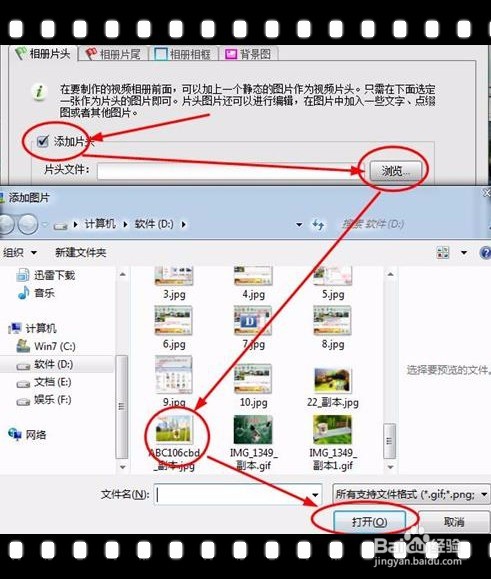This screenshot has width=491, height=579.
Task: Open the 文档 (E:) drive
Action: click(x=44, y=382)
